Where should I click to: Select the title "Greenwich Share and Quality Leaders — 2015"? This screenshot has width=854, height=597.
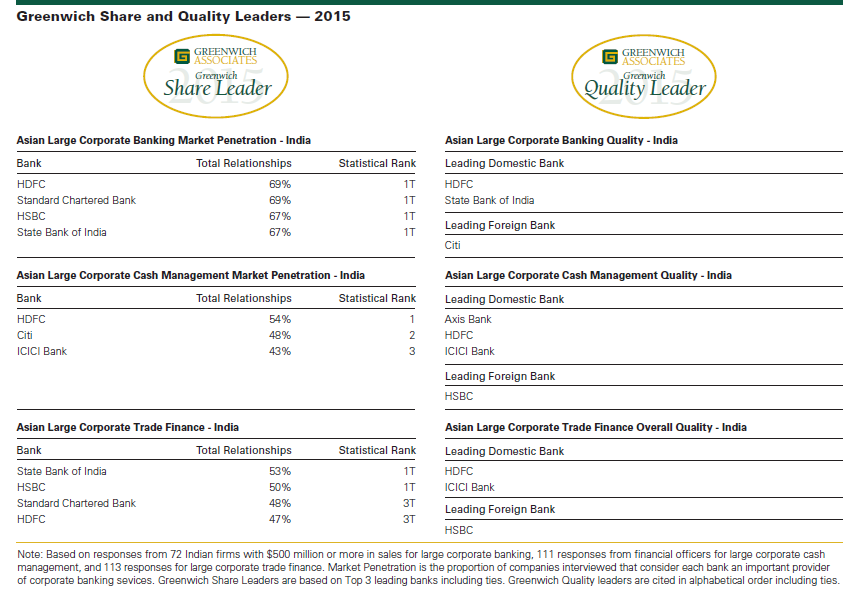[184, 16]
